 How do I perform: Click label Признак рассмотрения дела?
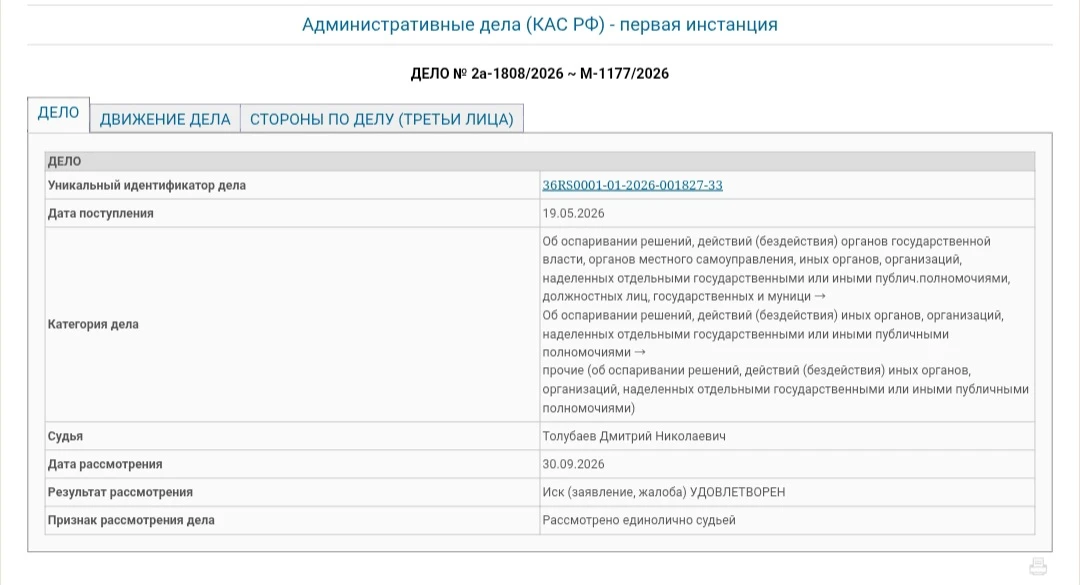click(131, 520)
